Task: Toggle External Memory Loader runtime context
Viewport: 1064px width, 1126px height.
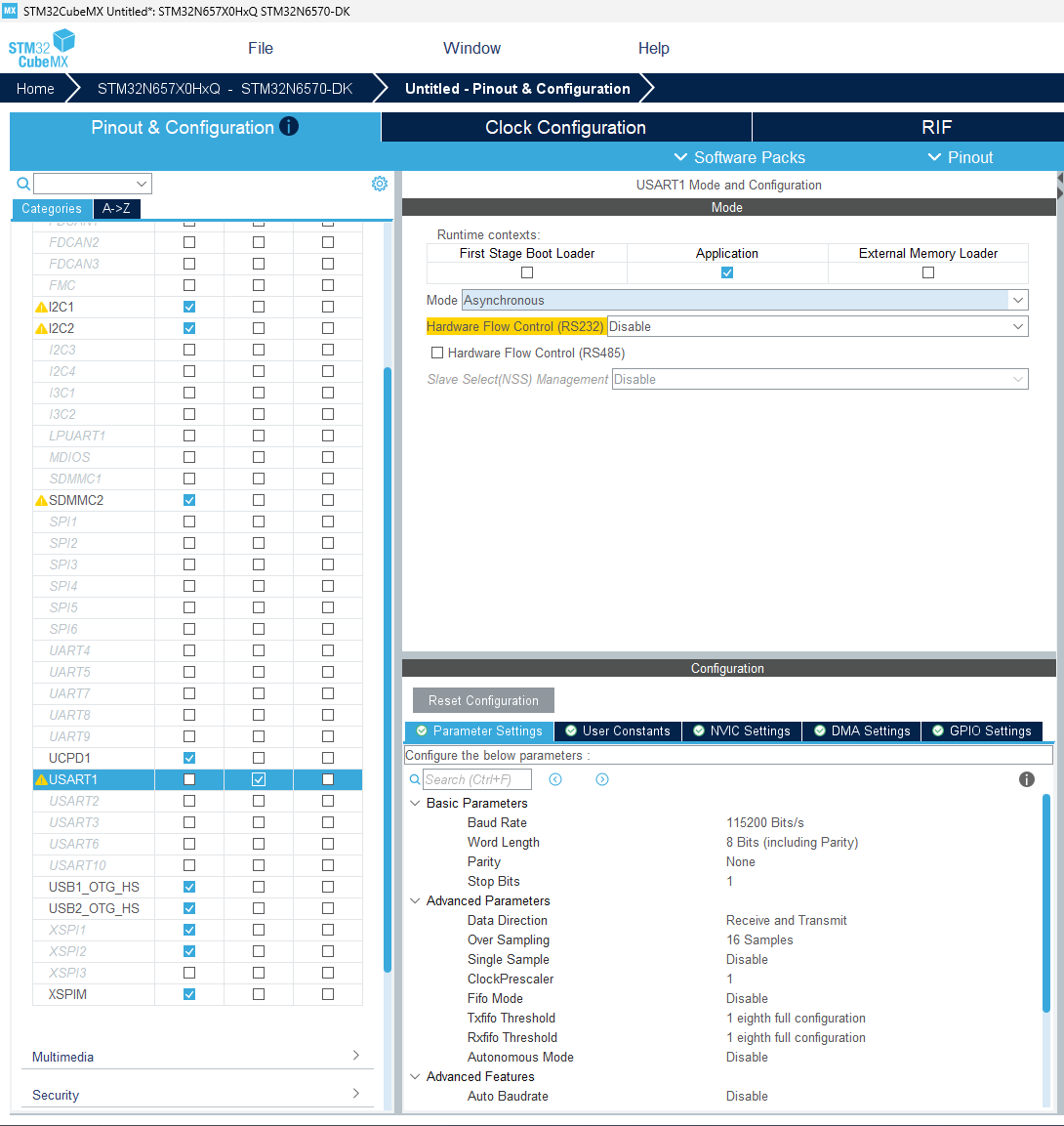Action: [x=928, y=272]
